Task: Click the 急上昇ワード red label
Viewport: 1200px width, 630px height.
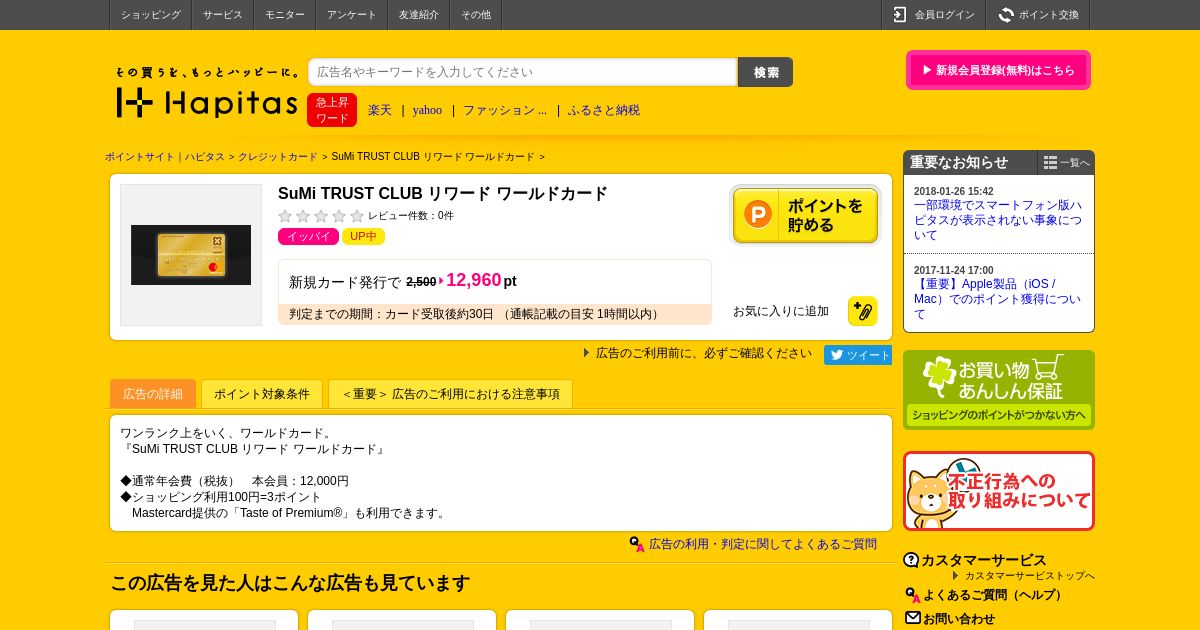Action: point(332,110)
